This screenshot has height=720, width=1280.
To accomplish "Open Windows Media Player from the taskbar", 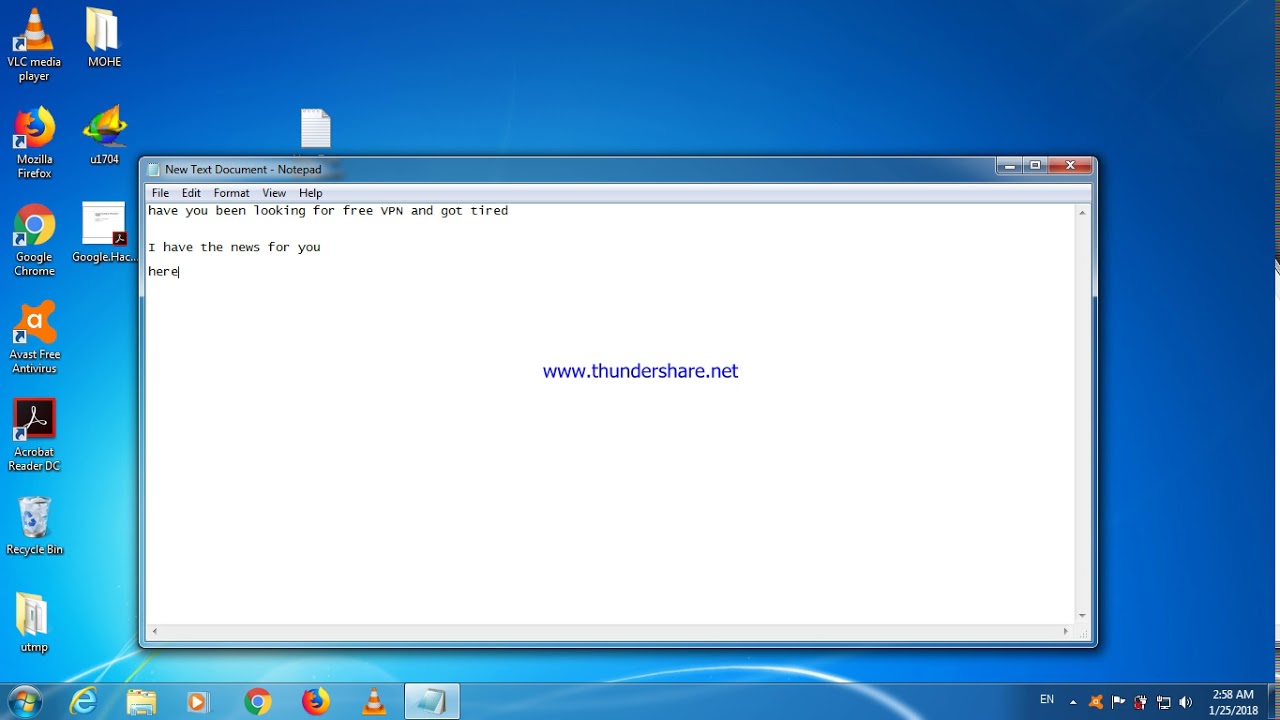I will pos(199,702).
